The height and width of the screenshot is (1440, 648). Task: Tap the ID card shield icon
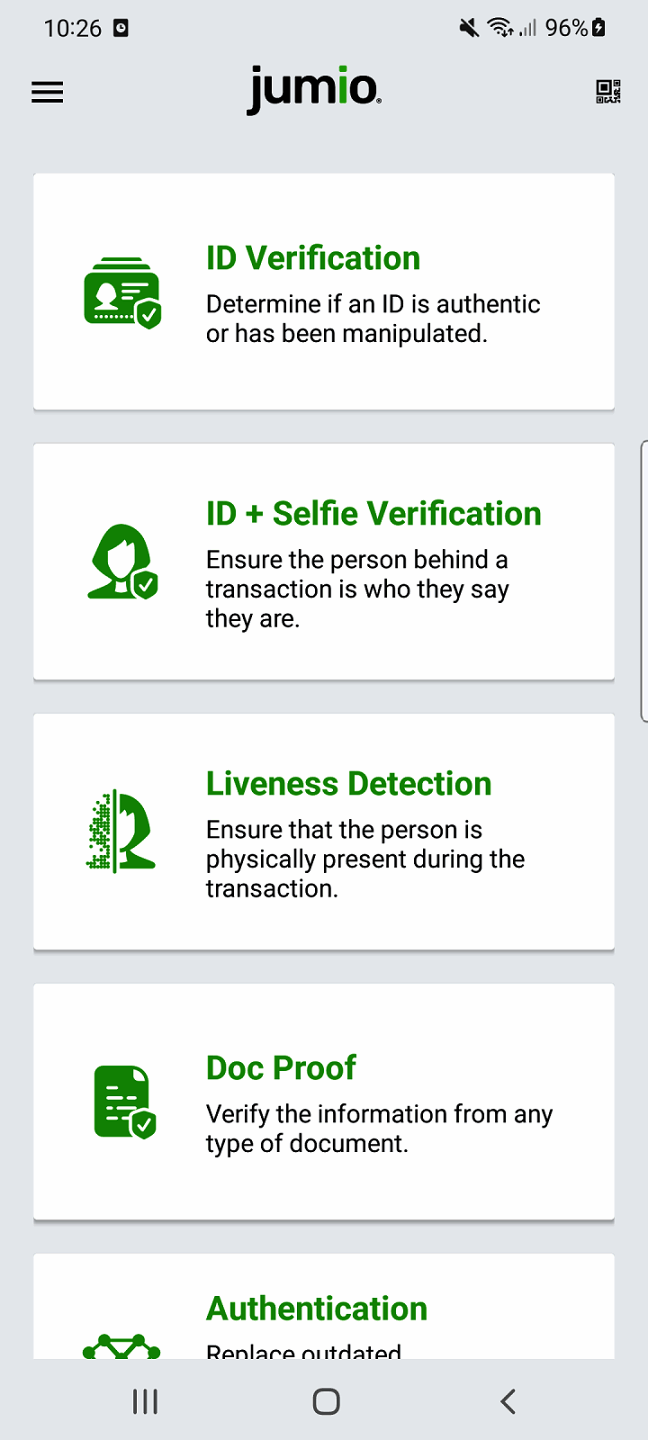pyautogui.click(x=122, y=292)
